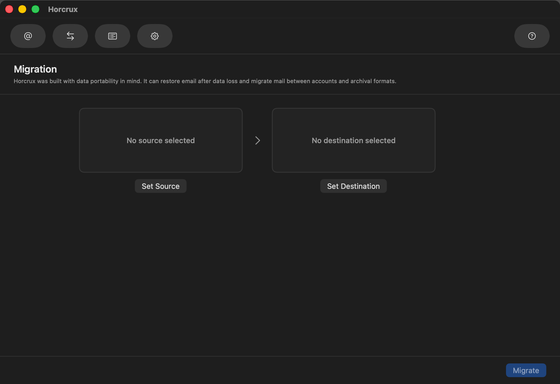Select the 'No destination selected' box
The width and height of the screenshot is (560, 384).
coord(354,140)
